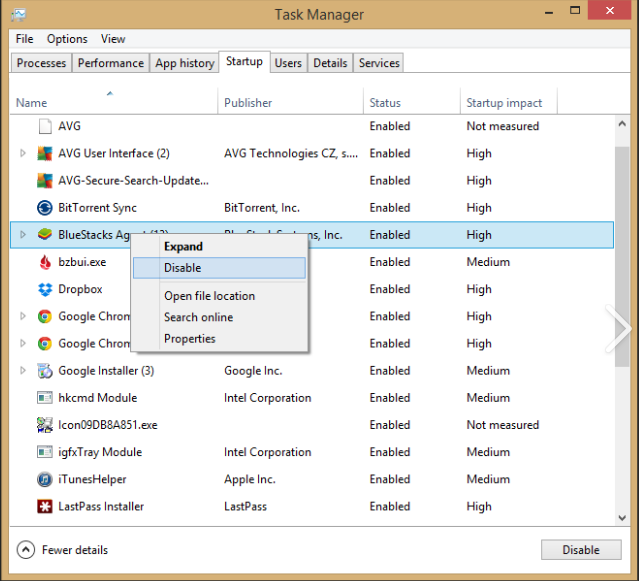Expand the AVG User Interface group
639x581 pixels.
click(23, 154)
